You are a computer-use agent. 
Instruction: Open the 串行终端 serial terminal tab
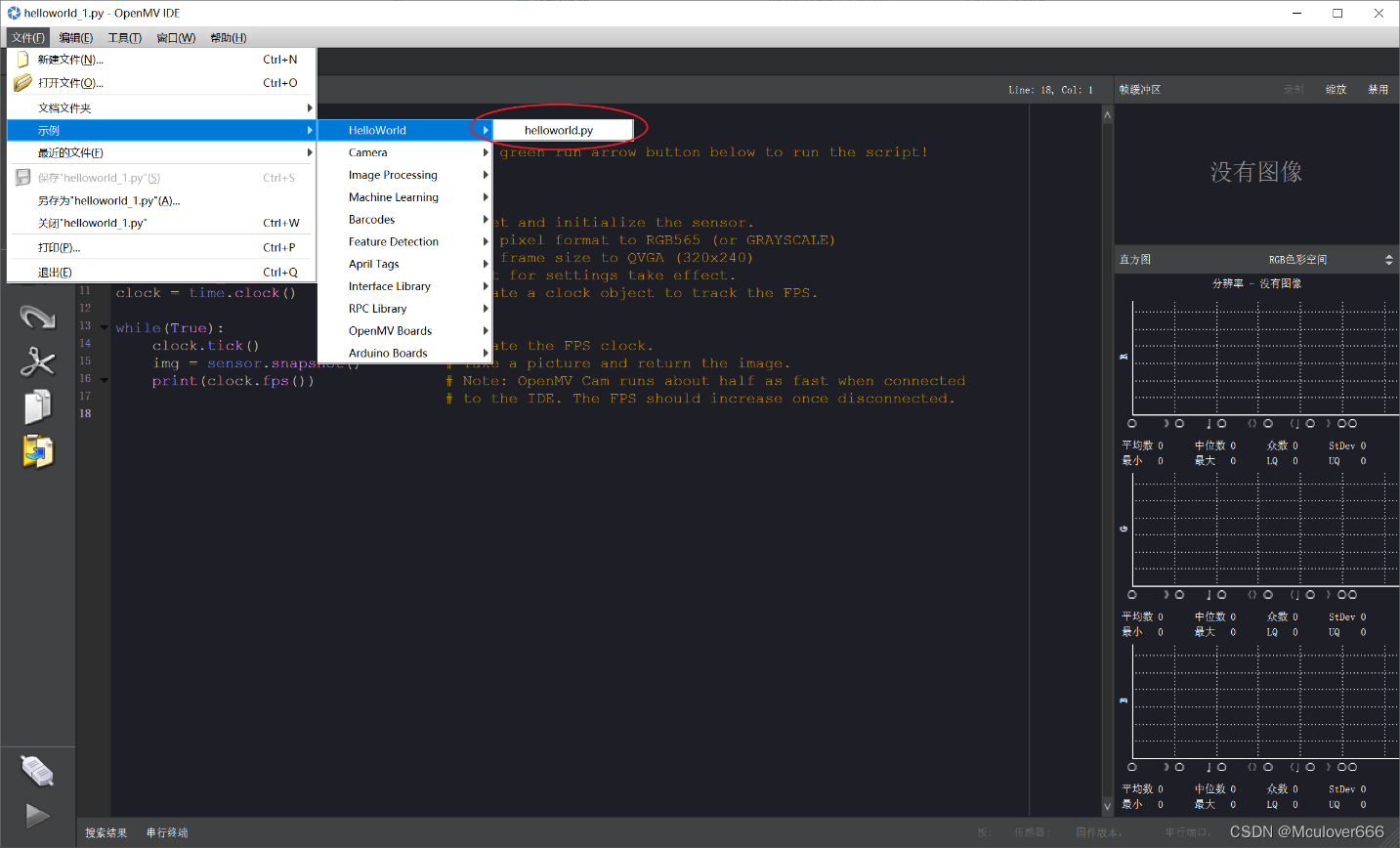pos(167,833)
